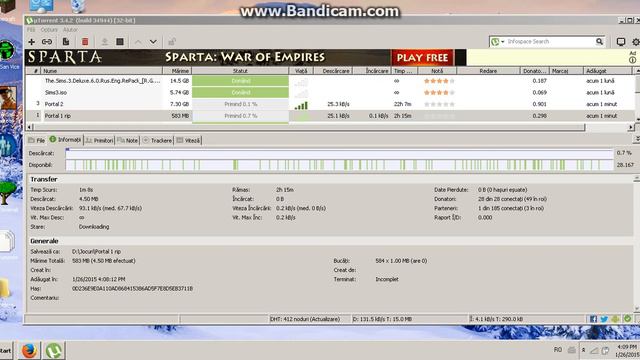This screenshot has height=360, width=640.
Task: Switch to the Viteza tab
Action: 188,140
